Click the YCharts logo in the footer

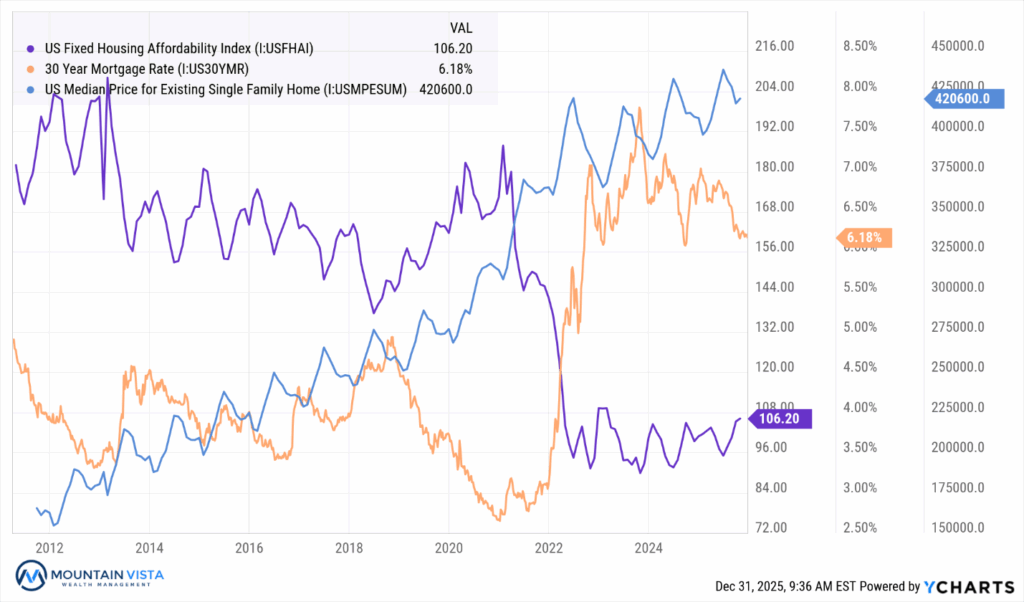point(966,586)
